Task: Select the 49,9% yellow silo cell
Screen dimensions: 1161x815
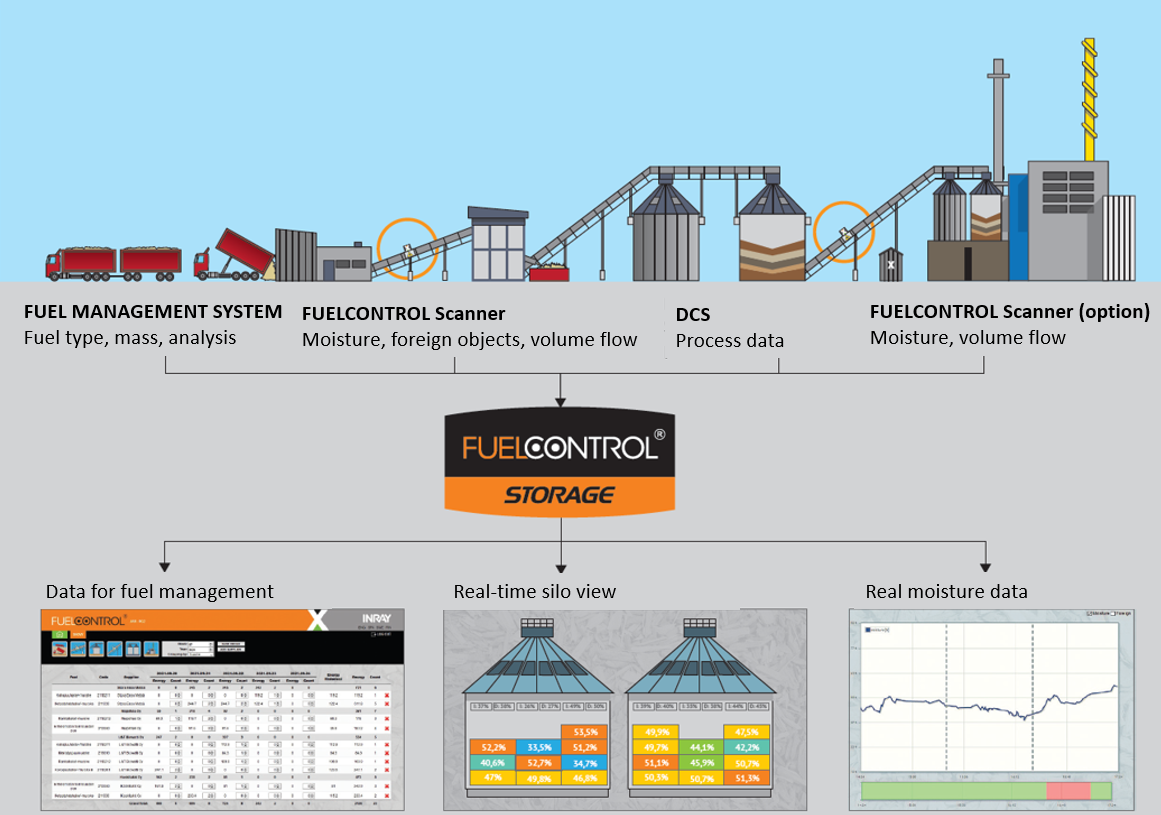Action: [656, 732]
